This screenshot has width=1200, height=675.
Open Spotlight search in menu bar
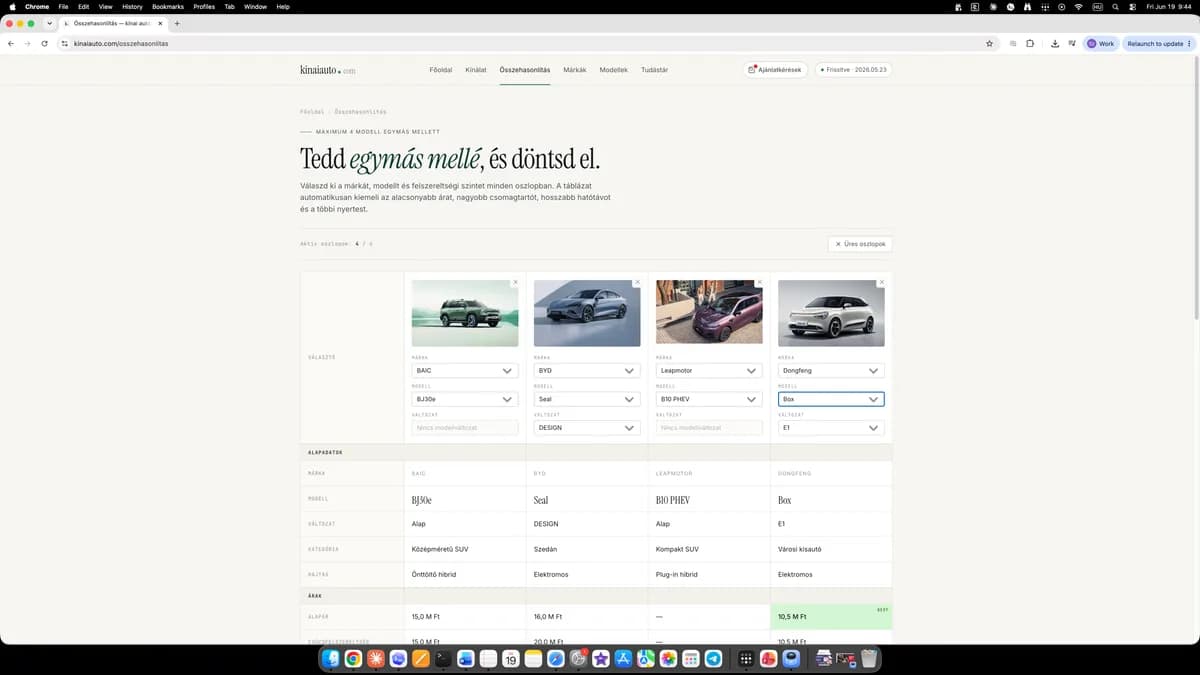point(1115,6)
